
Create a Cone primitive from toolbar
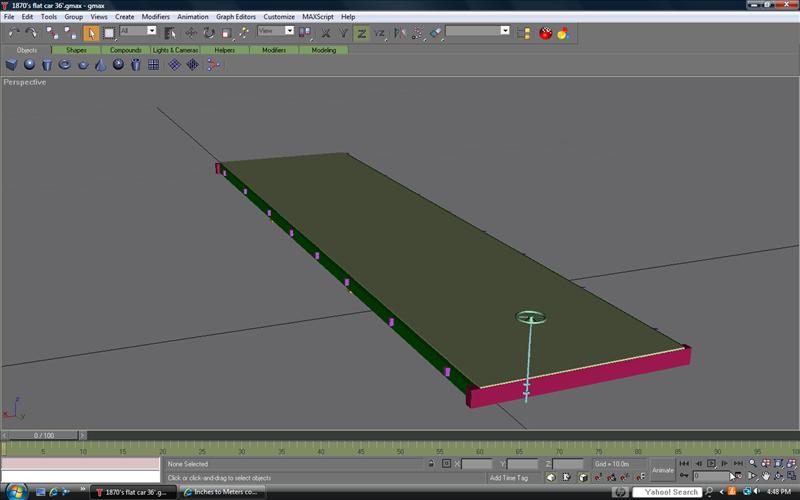(x=100, y=65)
